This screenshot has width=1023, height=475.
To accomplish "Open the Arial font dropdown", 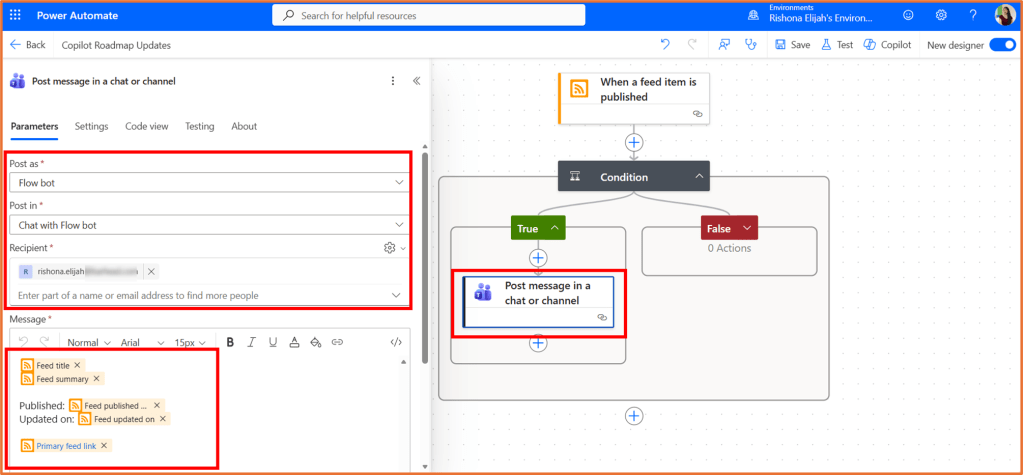I will pyautogui.click(x=142, y=343).
